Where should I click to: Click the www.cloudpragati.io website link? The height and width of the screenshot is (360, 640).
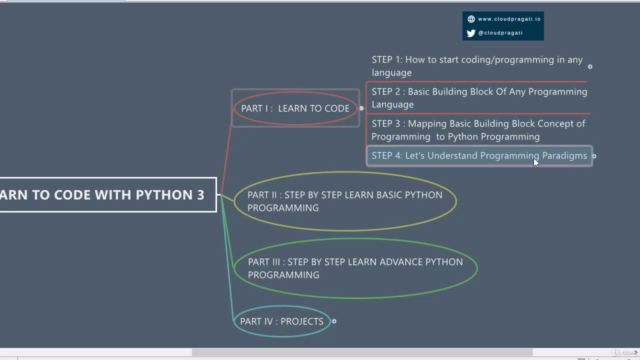[x=509, y=19]
